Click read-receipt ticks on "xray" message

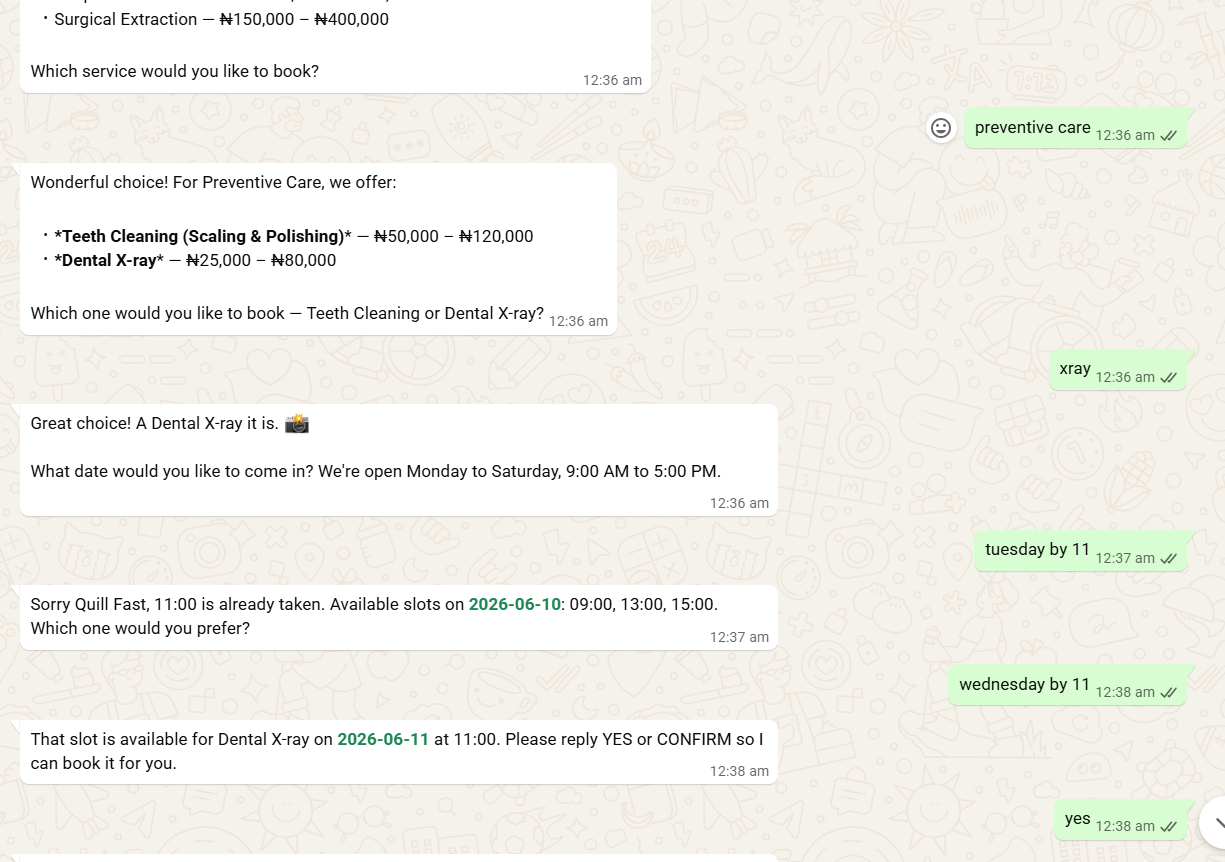coord(1168,378)
